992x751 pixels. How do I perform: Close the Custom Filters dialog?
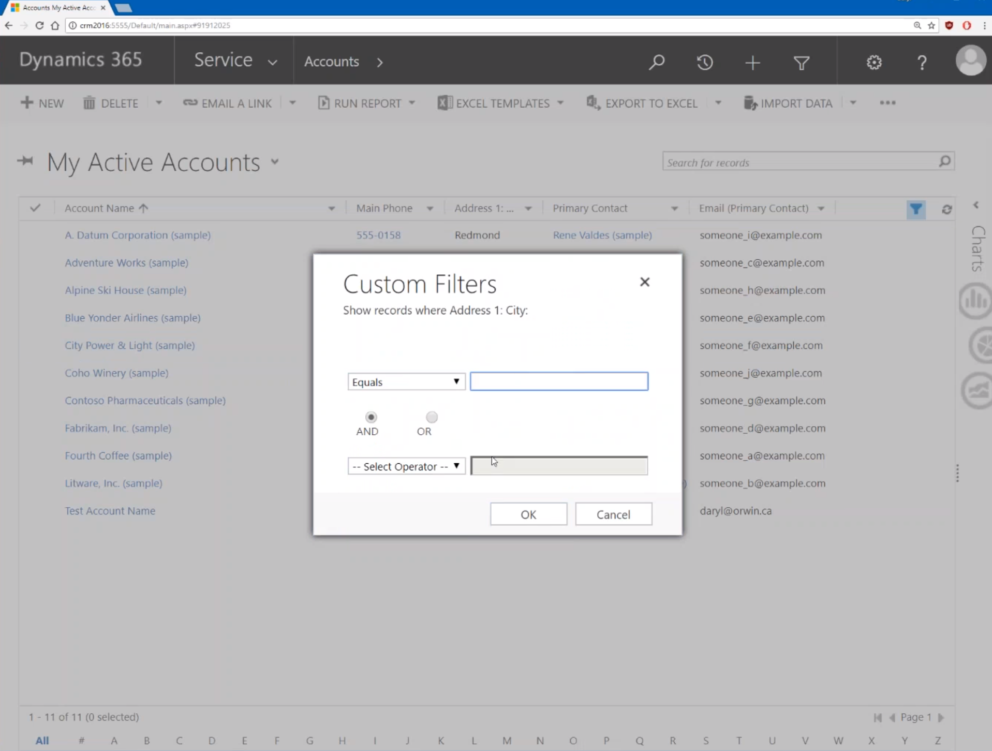[645, 282]
